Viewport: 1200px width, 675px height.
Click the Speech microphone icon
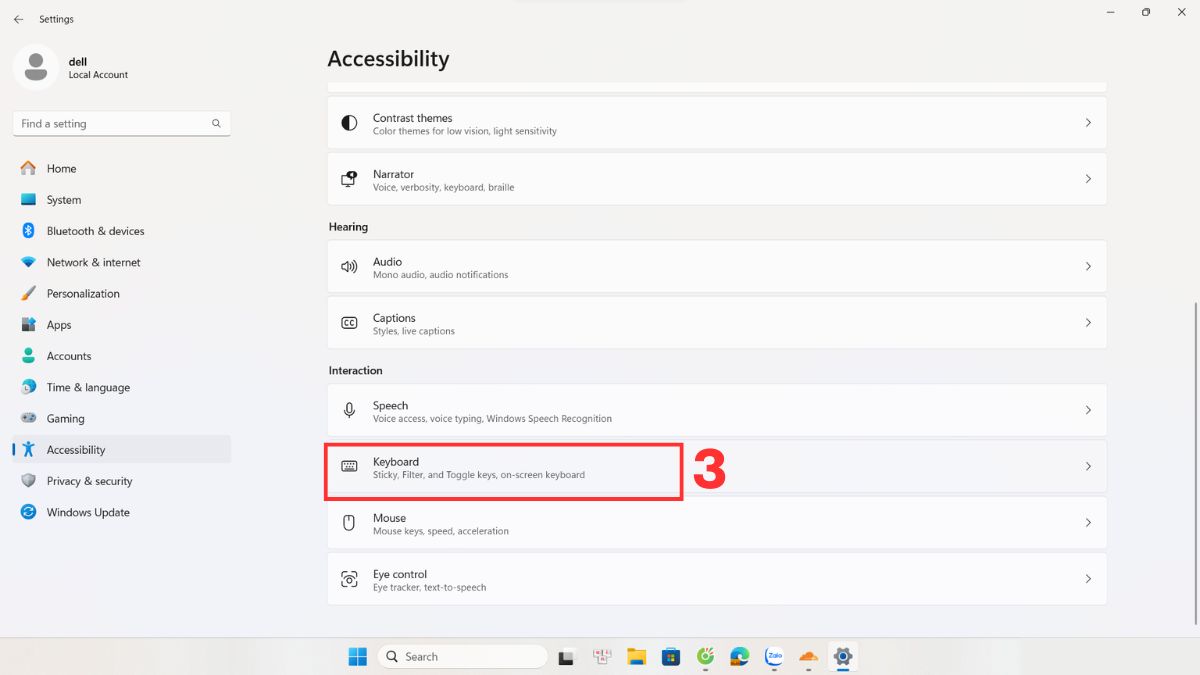[x=349, y=411]
